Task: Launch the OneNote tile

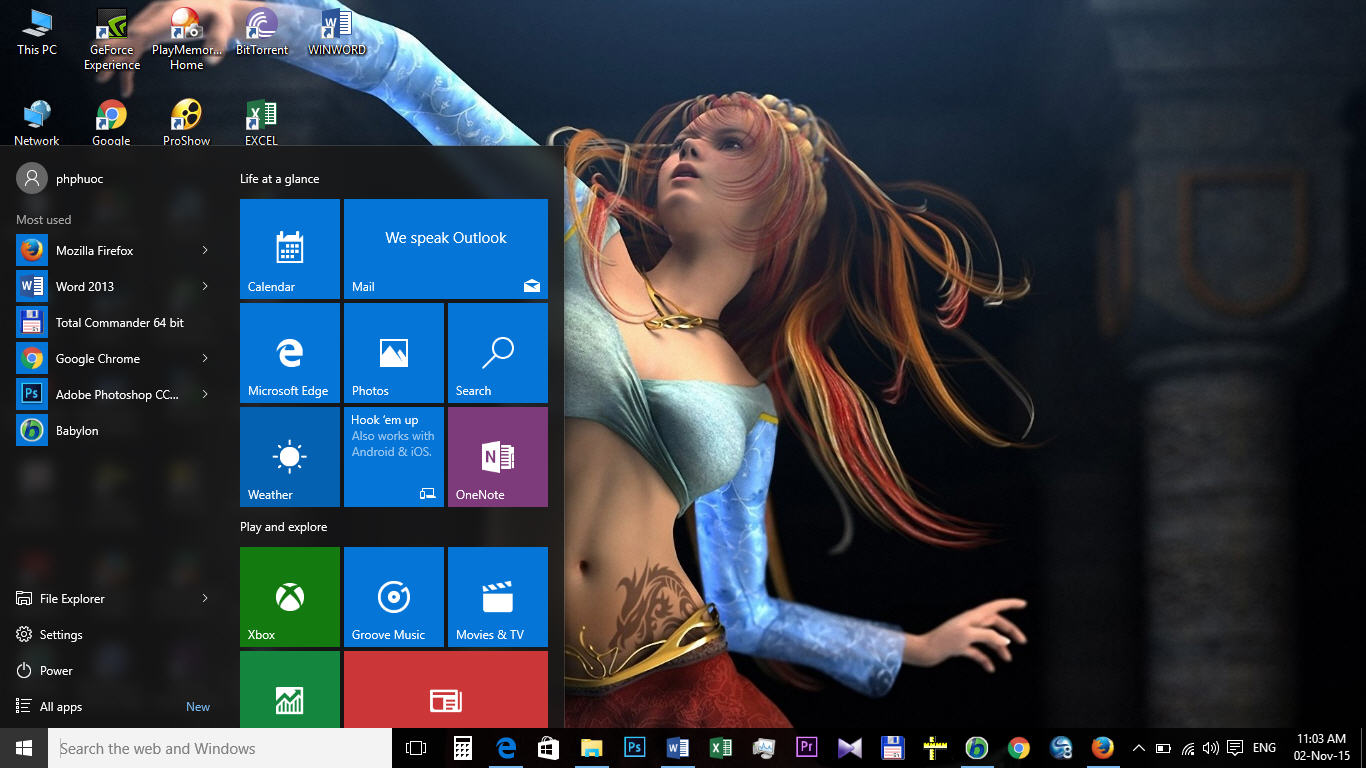Action: coord(497,456)
